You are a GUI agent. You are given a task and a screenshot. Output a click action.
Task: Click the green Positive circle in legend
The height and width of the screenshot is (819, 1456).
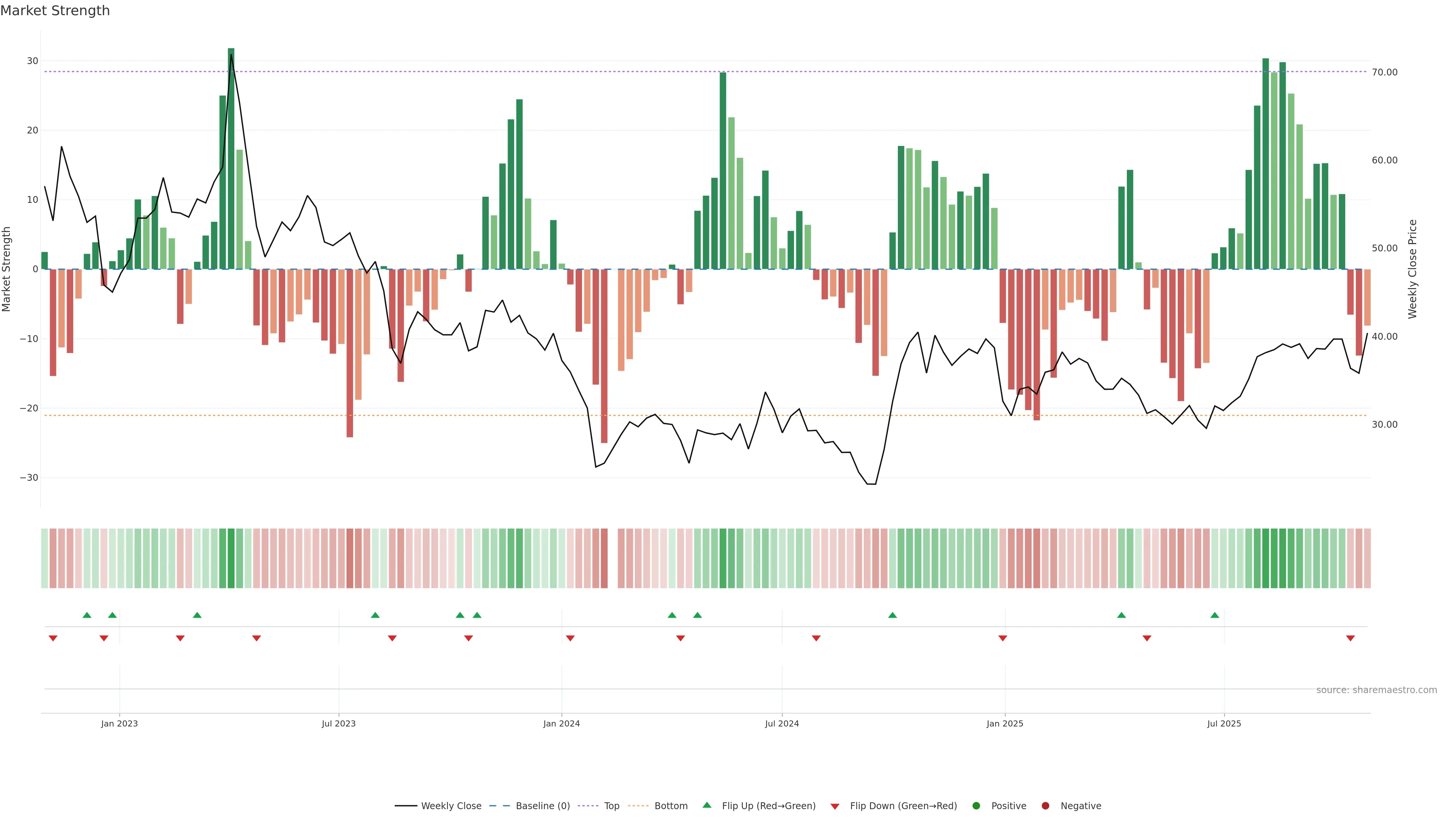click(x=976, y=805)
